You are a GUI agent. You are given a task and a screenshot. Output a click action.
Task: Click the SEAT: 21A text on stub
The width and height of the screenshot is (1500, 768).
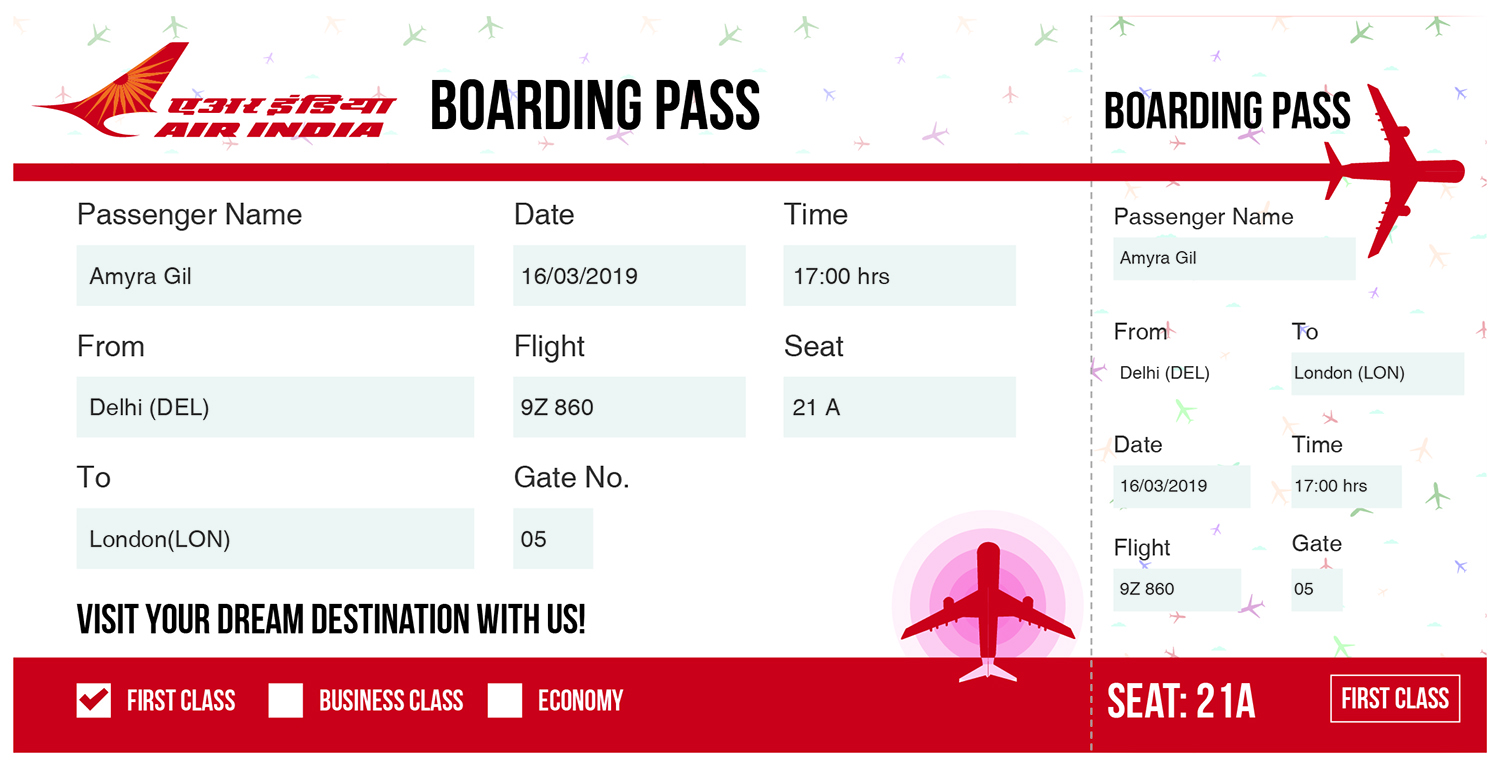(x=1181, y=702)
